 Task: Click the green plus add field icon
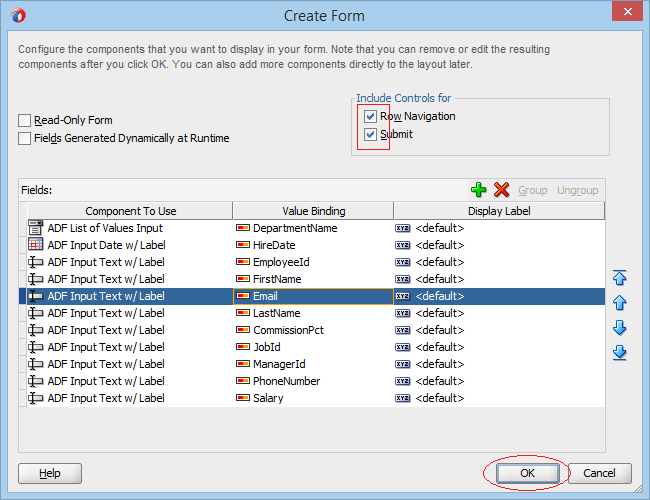point(478,190)
